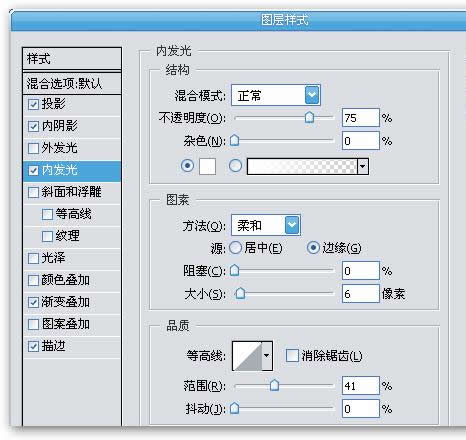Check the 纹理 checkbox
466x440 pixels.
47,236
